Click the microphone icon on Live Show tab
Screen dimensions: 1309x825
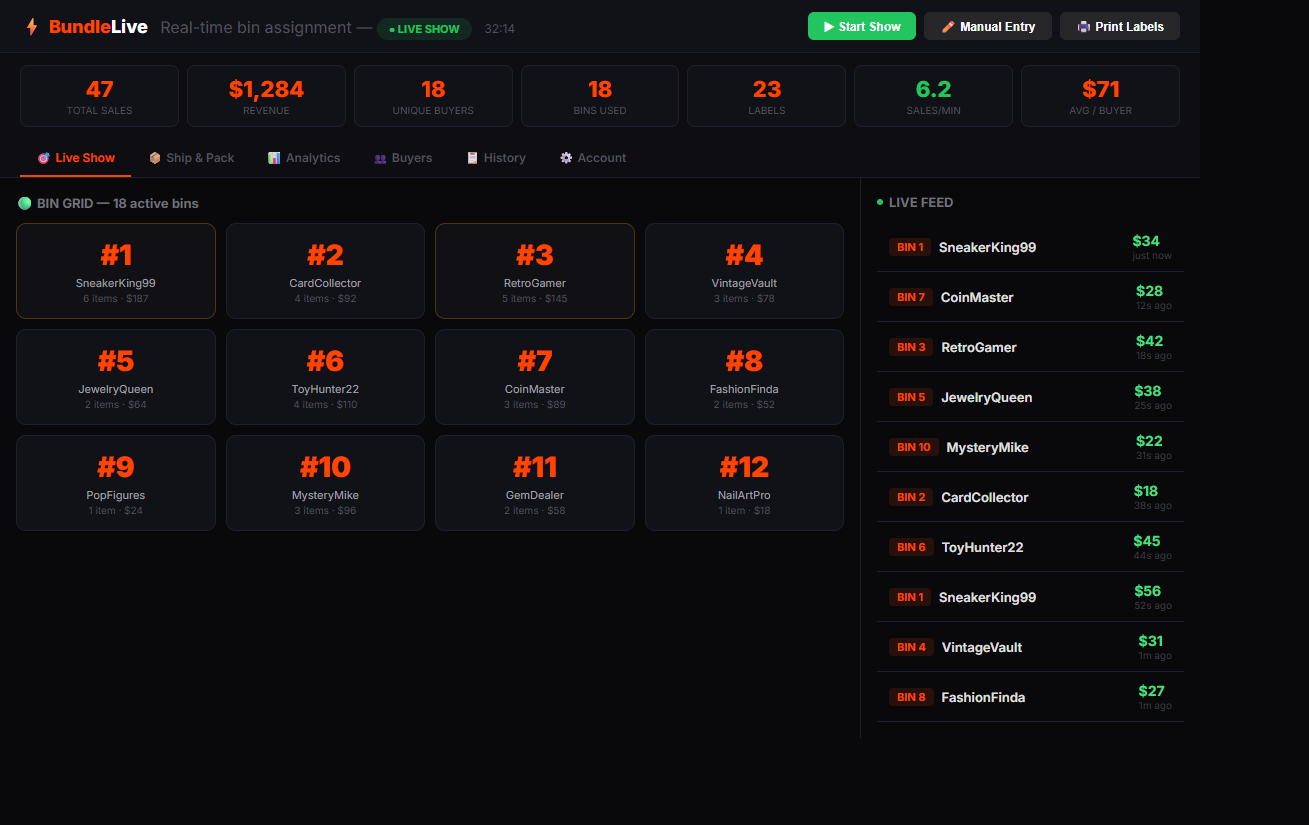pyautogui.click(x=44, y=157)
